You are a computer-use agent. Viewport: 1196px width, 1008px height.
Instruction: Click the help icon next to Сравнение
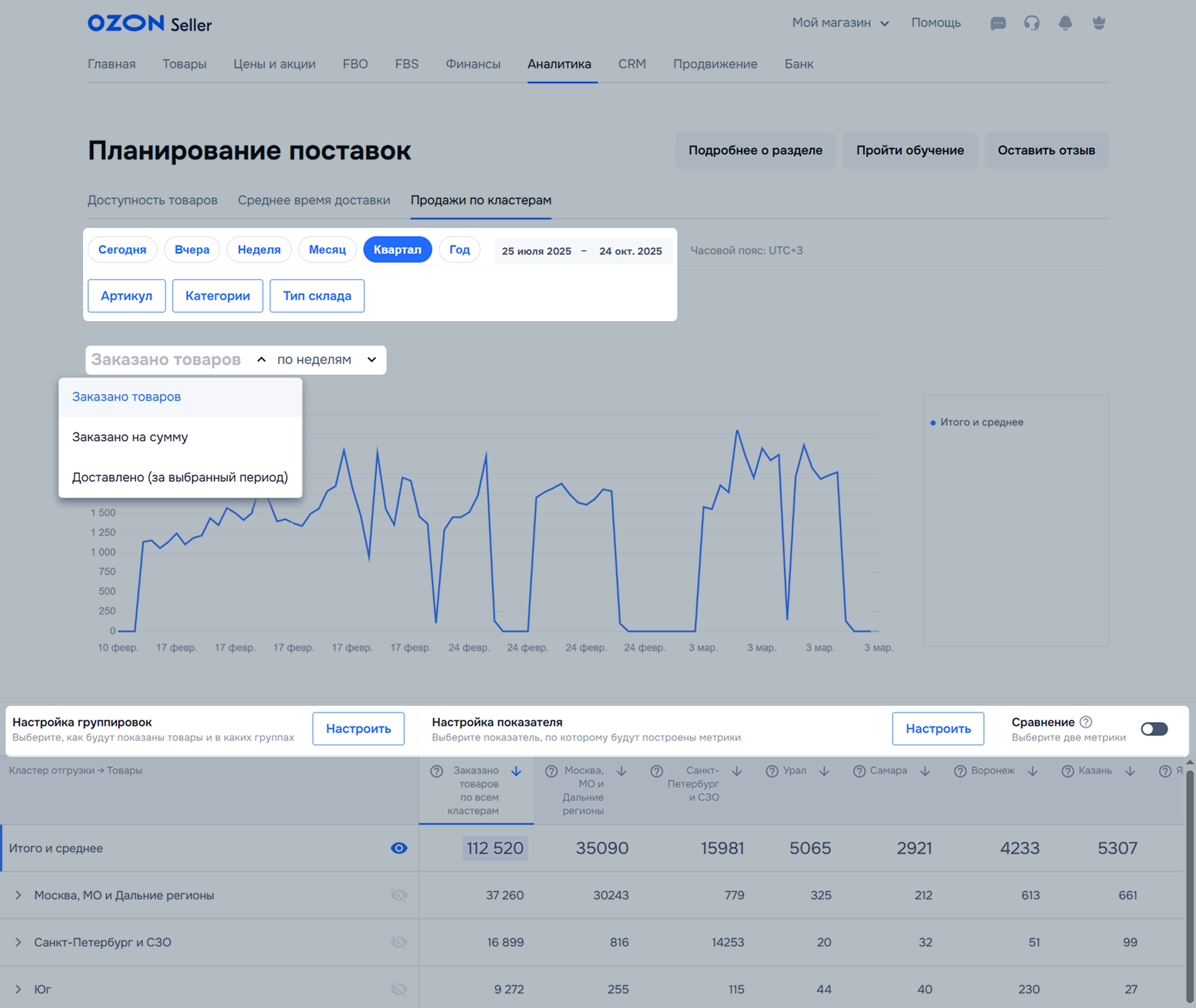click(1086, 722)
